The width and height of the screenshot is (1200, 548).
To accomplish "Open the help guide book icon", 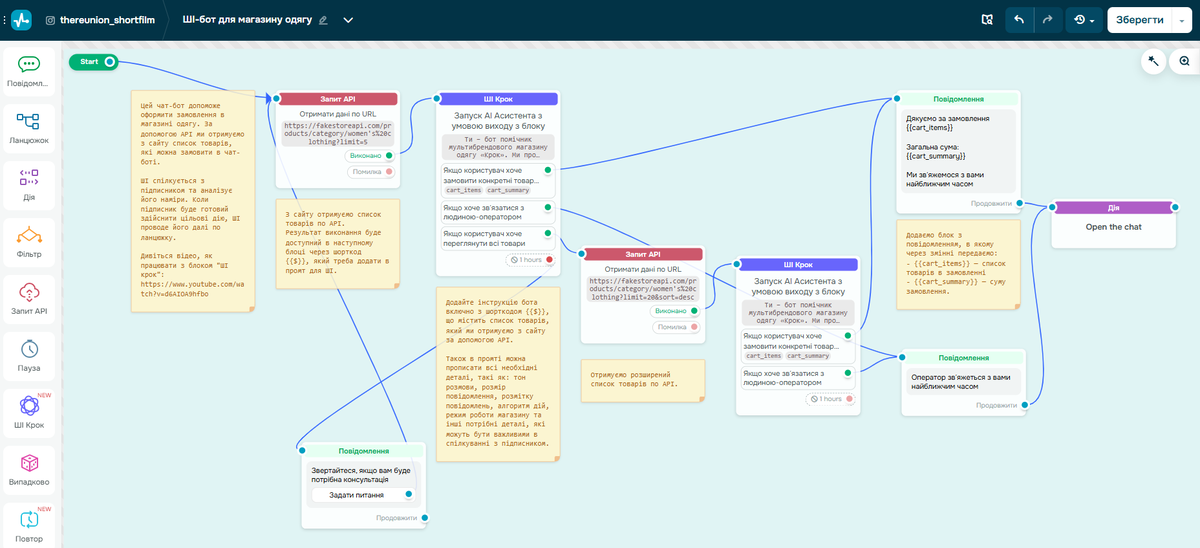I will [x=986, y=20].
